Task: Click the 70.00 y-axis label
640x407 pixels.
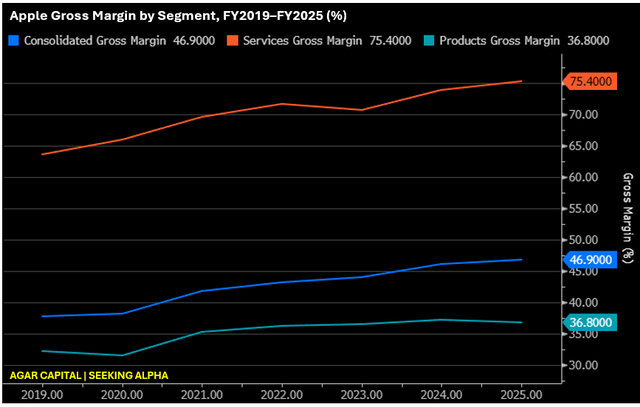Action: [584, 115]
